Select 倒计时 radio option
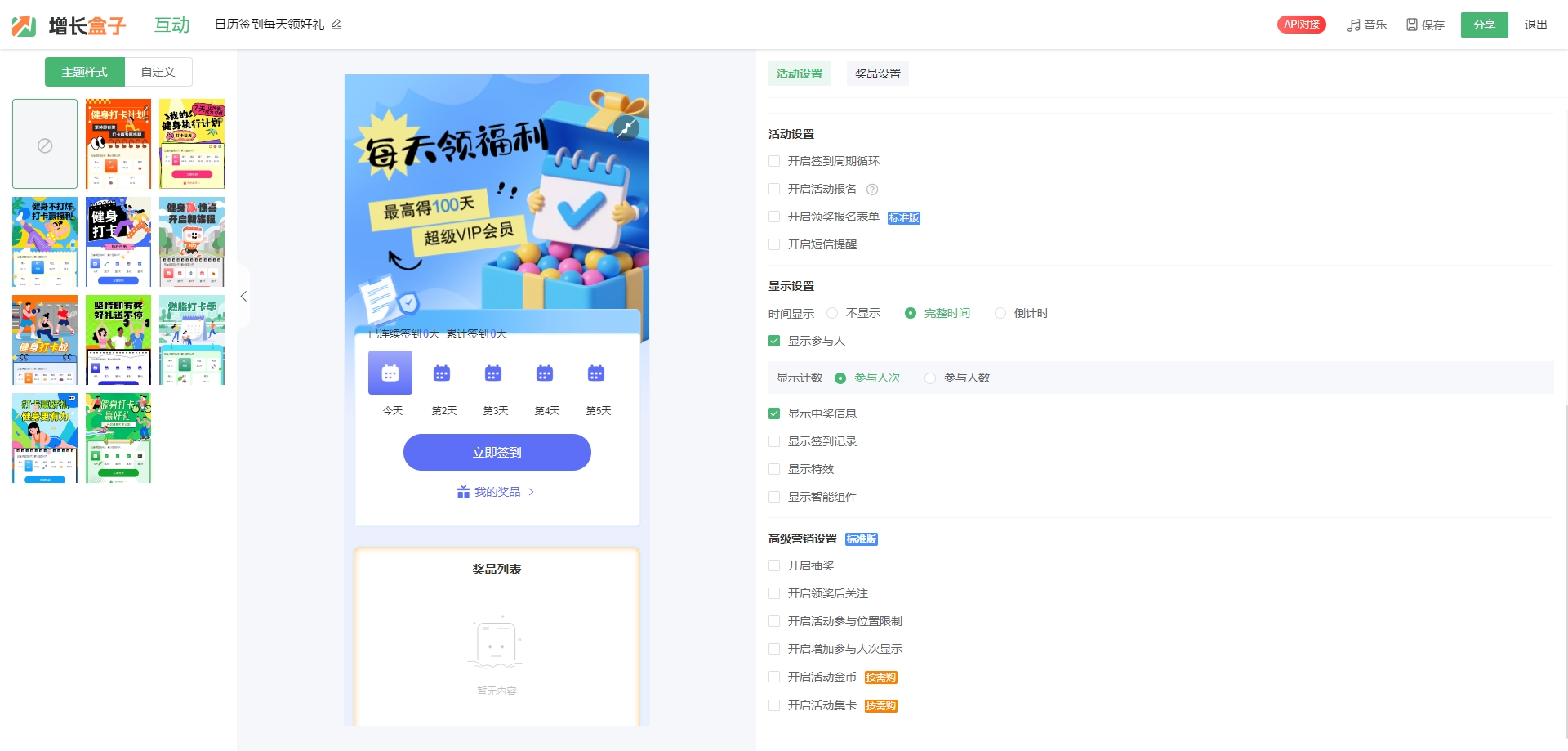Image resolution: width=1568 pixels, height=751 pixels. pos(1000,313)
